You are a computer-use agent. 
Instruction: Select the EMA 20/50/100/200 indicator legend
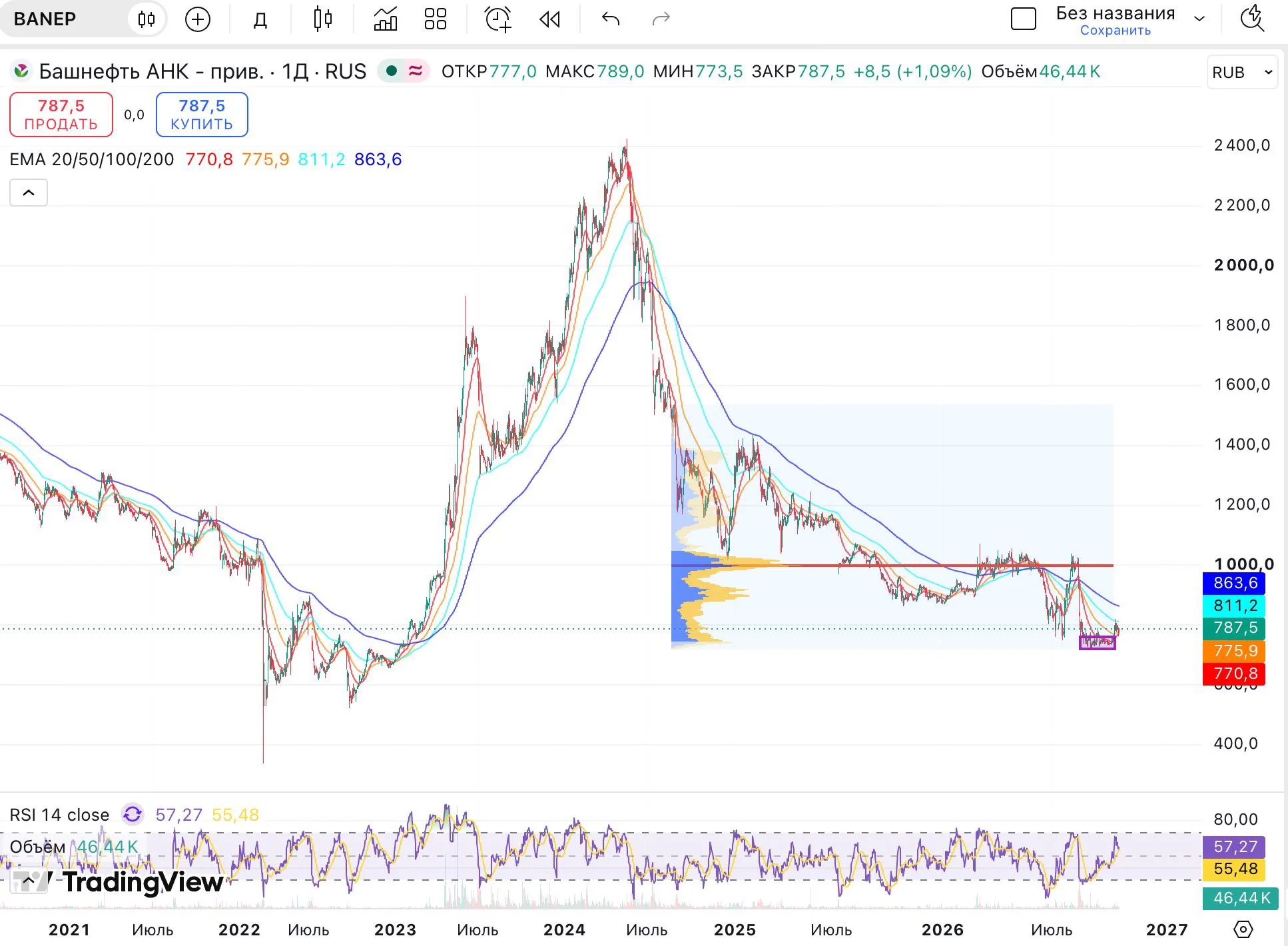click(x=92, y=159)
